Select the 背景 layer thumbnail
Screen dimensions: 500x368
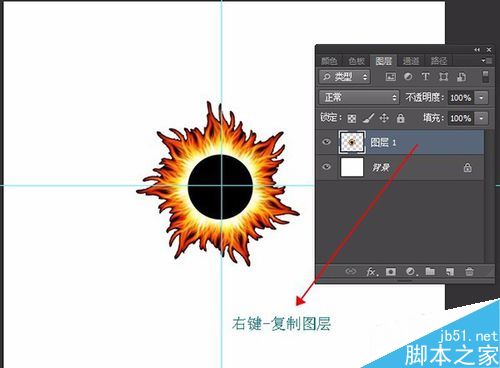(352, 167)
